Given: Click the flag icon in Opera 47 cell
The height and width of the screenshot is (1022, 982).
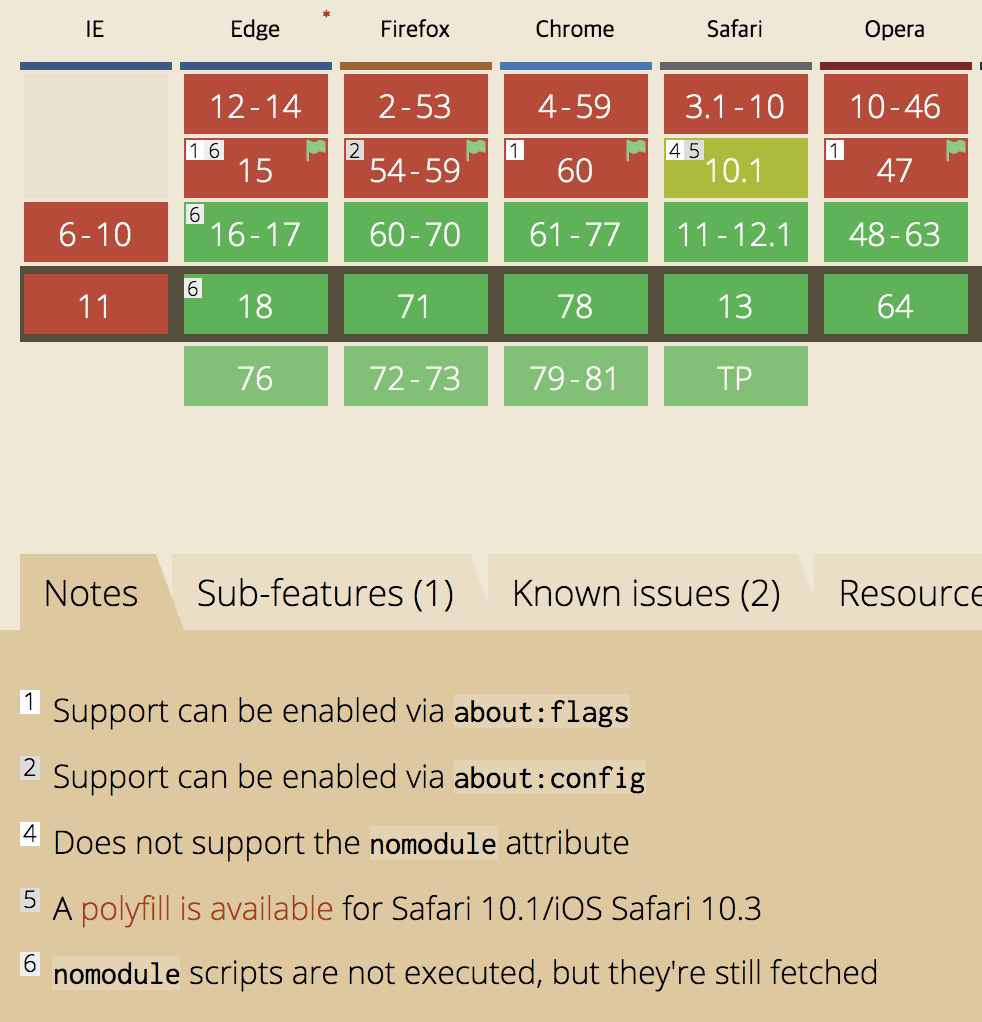Looking at the screenshot, I should click(956, 150).
